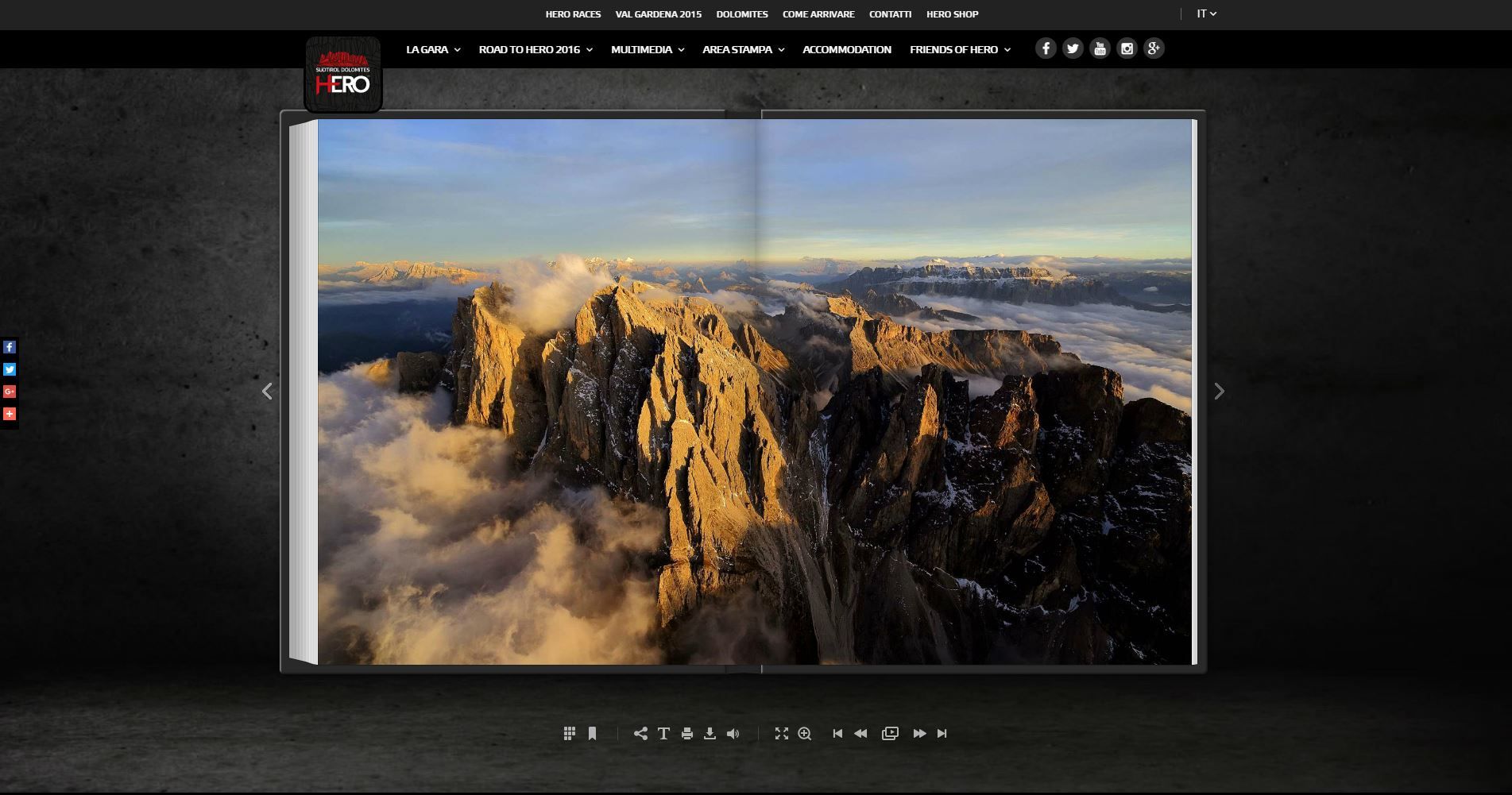Open more sharing options plus icon
Image resolution: width=1512 pixels, height=795 pixels.
[10, 414]
